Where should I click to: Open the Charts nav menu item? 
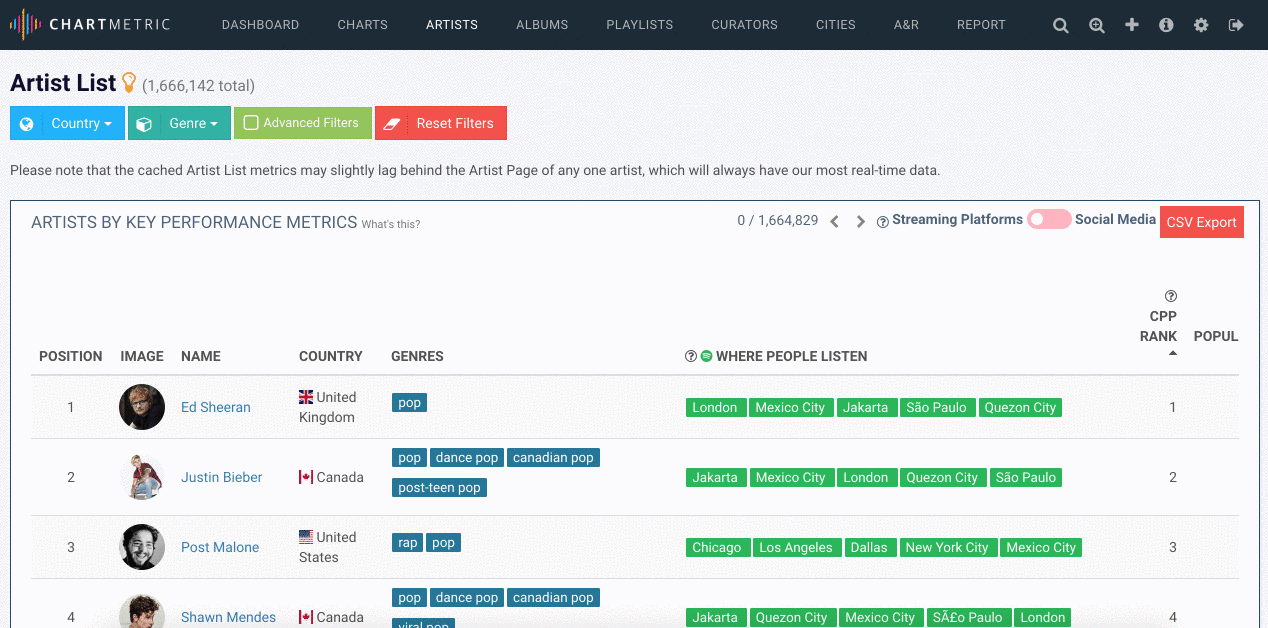(362, 25)
